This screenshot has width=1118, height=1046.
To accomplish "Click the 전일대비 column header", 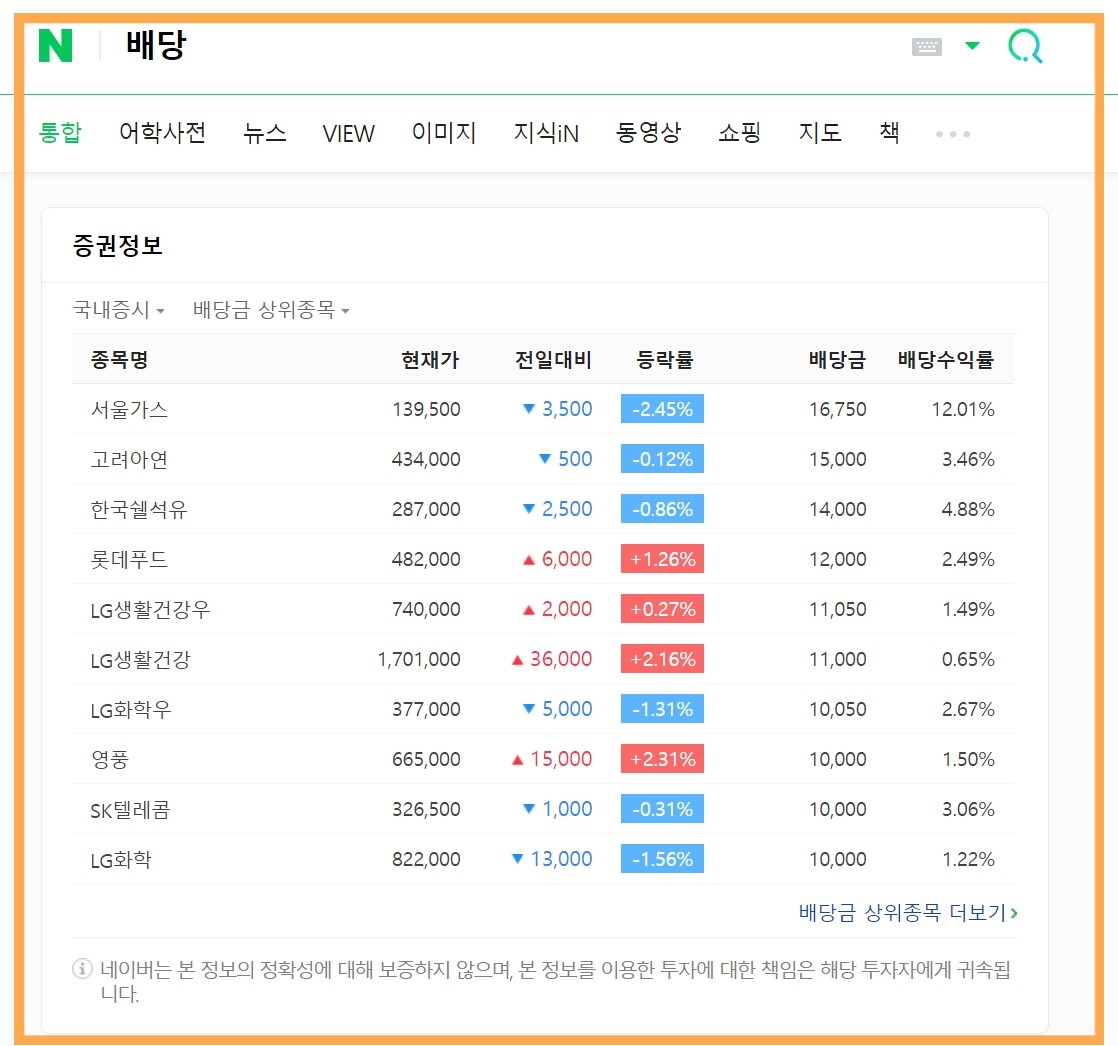I will tap(553, 359).
